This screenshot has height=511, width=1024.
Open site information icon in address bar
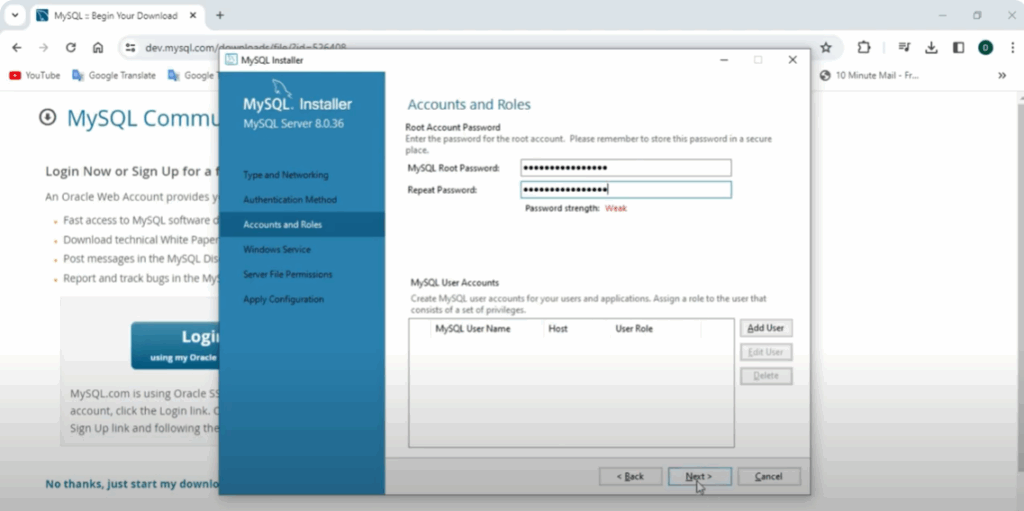[x=131, y=48]
